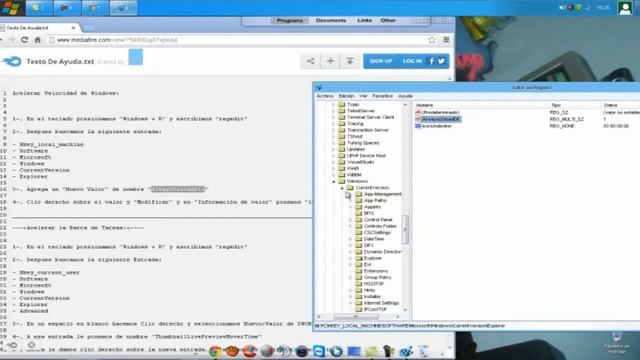The width and height of the screenshot is (640, 360).
Task: Open Chrome from the dock
Action: (215, 351)
